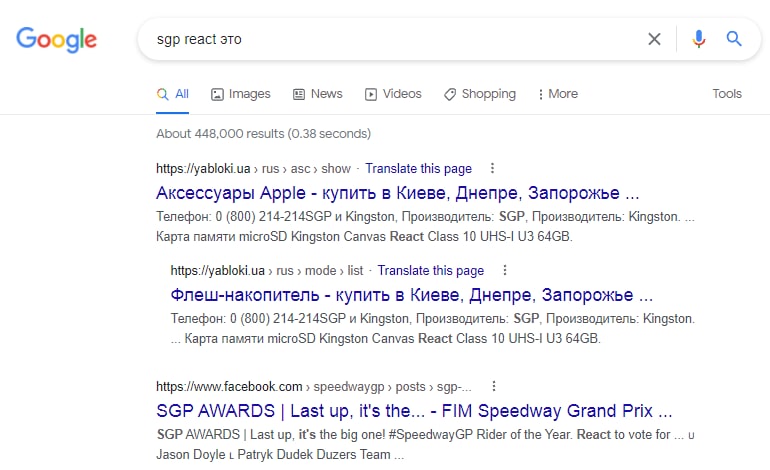This screenshot has height=470, width=770.
Task: Click the Google logo
Action: [x=56, y=40]
